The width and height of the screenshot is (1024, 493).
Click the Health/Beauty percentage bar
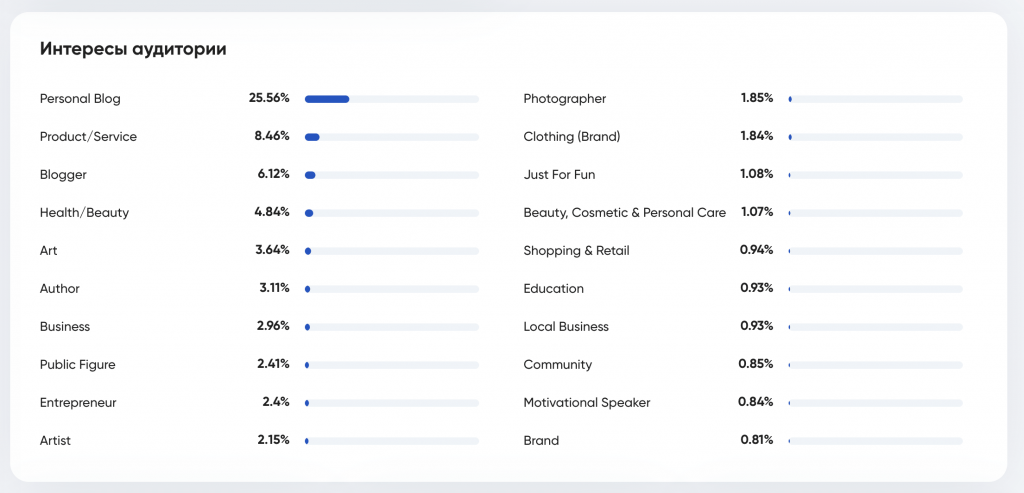[x=391, y=213]
